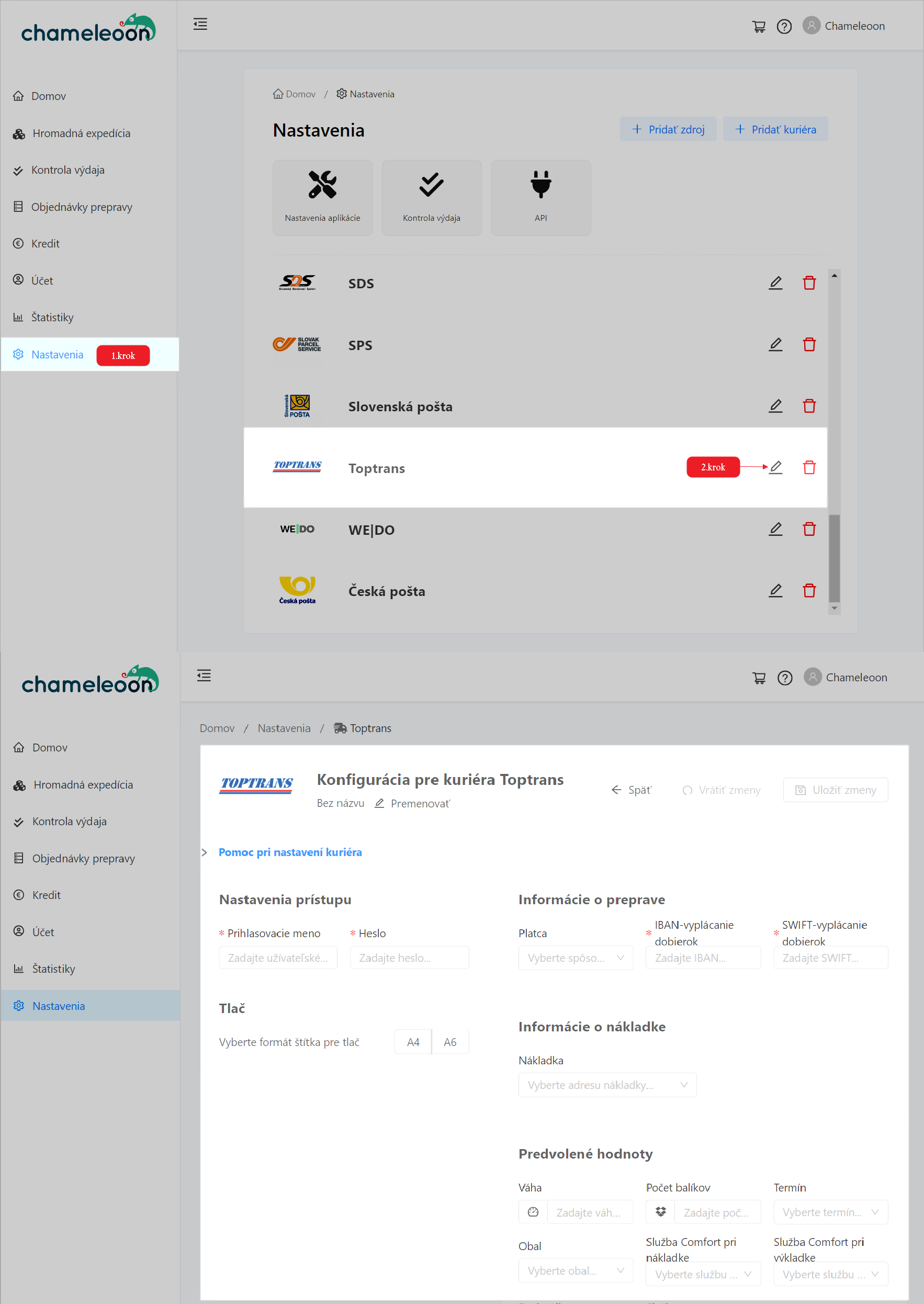
Task: Delete the Toptrans courier entry
Action: pyautogui.click(x=809, y=467)
